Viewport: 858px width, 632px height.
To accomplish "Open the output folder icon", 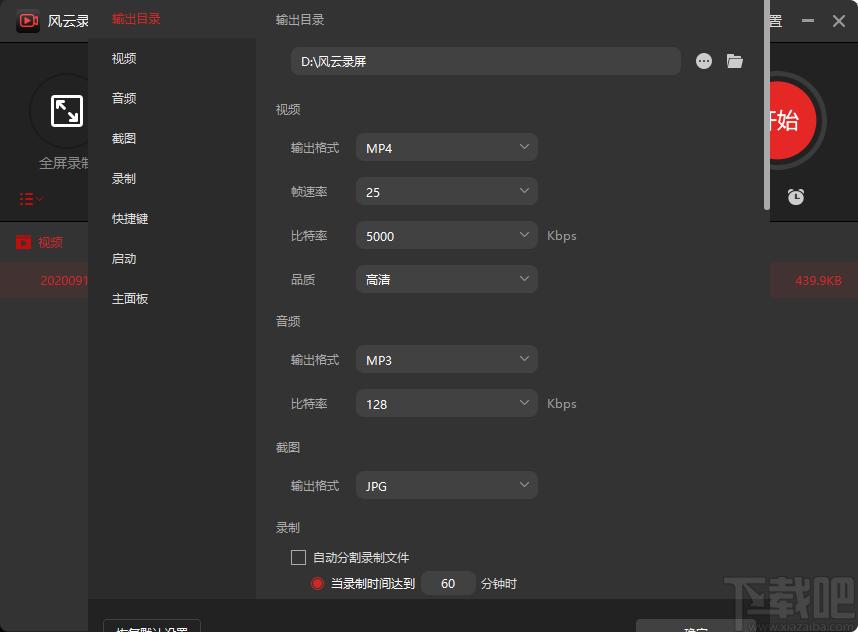I will 734,61.
